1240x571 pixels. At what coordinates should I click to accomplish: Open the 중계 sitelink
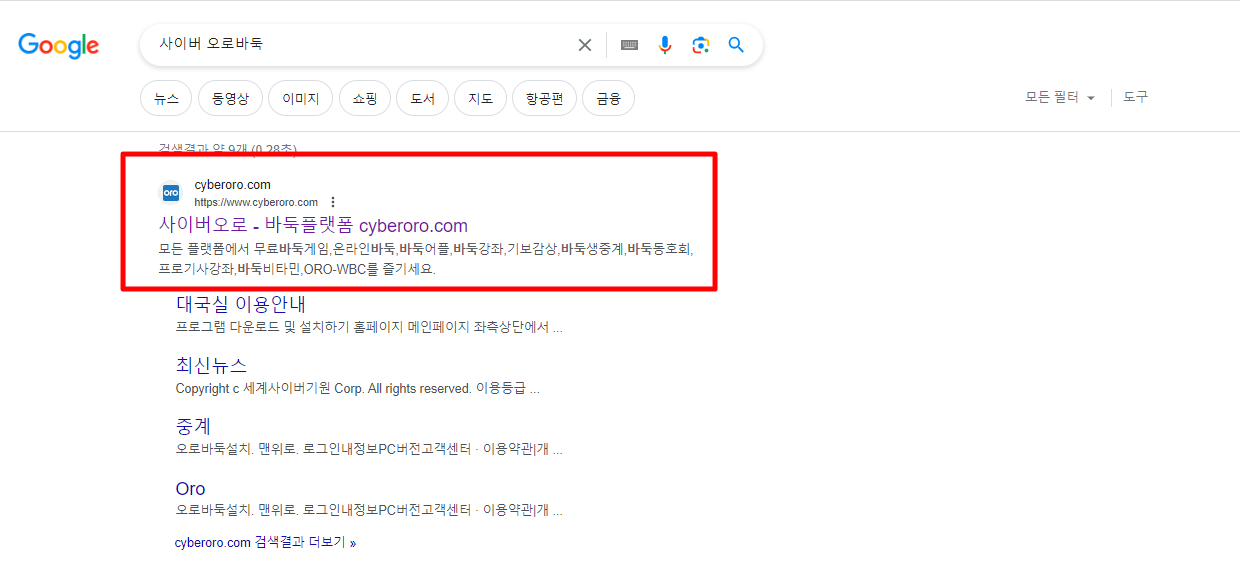tap(193, 427)
